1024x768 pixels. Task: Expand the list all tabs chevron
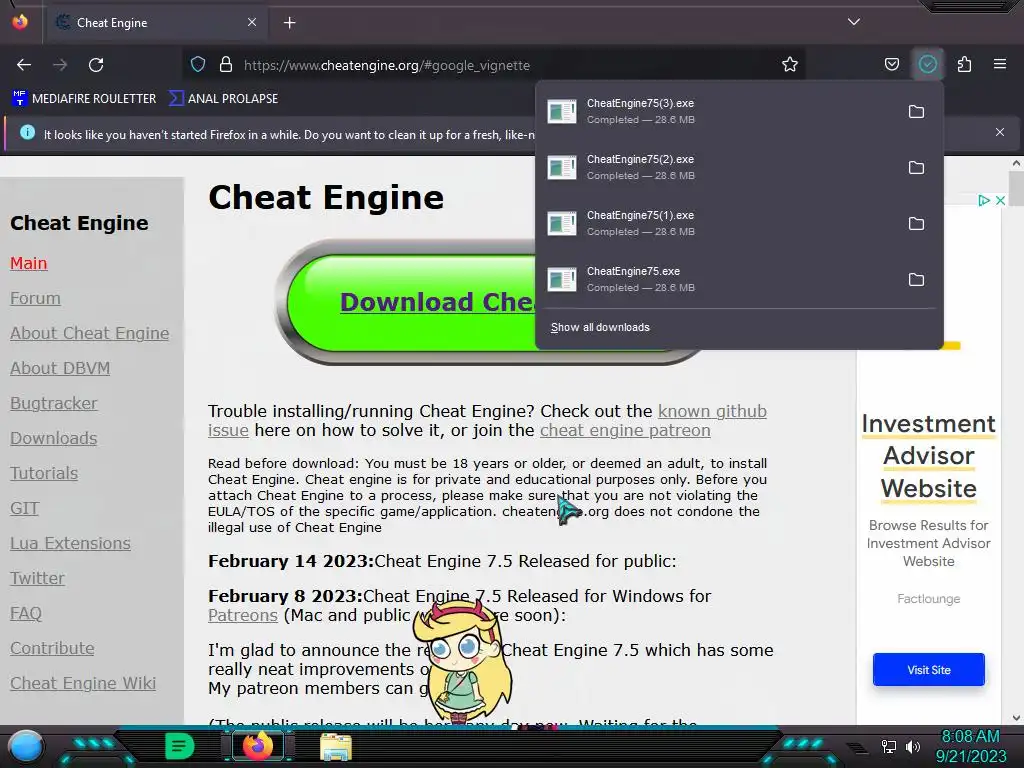click(854, 22)
